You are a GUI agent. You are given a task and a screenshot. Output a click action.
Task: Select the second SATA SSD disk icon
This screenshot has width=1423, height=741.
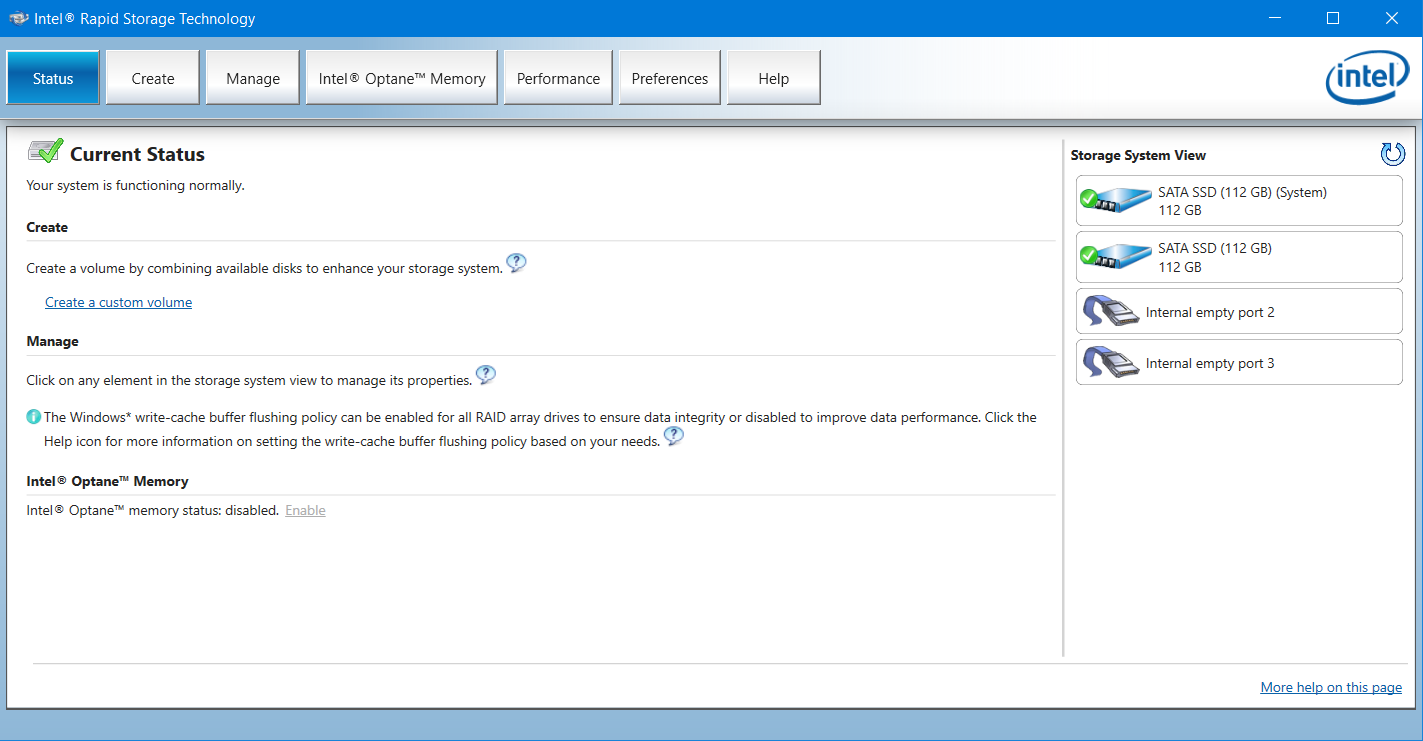tap(1115, 256)
